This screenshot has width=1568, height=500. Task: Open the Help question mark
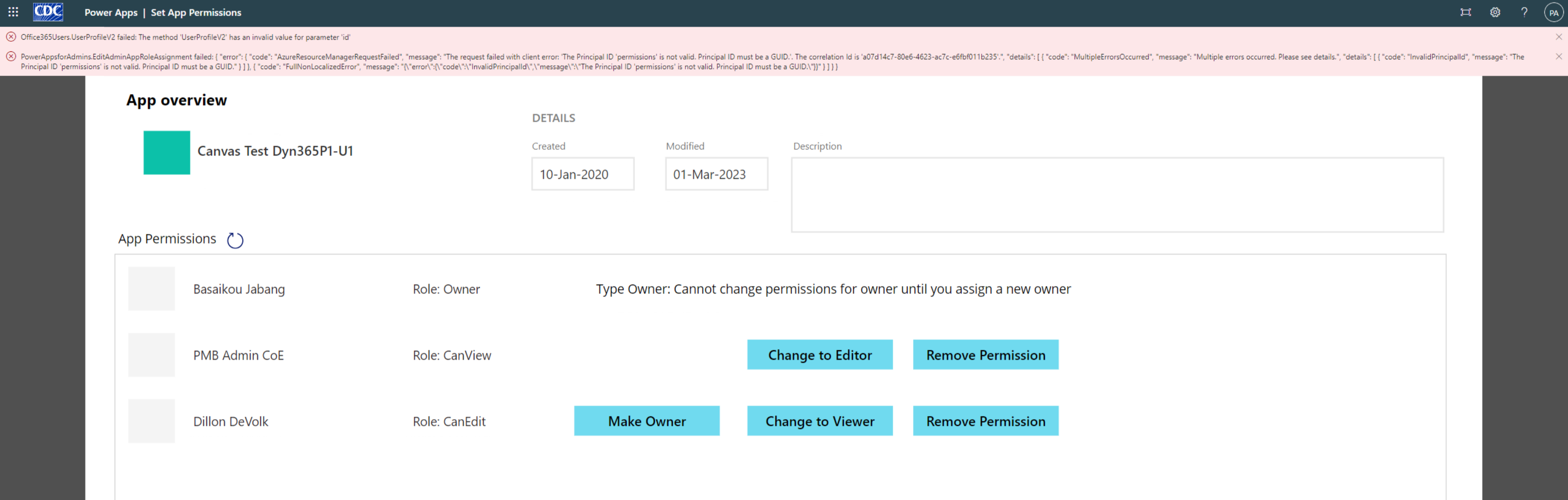pos(1524,12)
